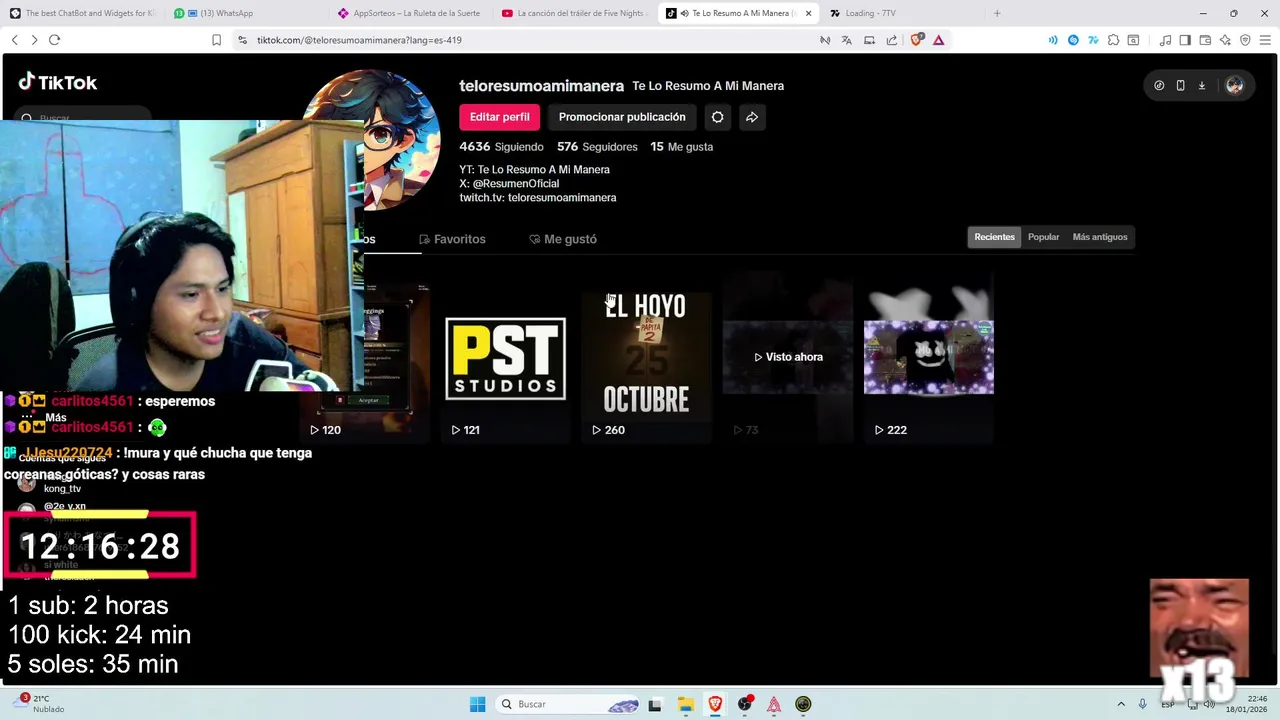
Task: Bookmark this page in the address bar
Action: point(216,40)
